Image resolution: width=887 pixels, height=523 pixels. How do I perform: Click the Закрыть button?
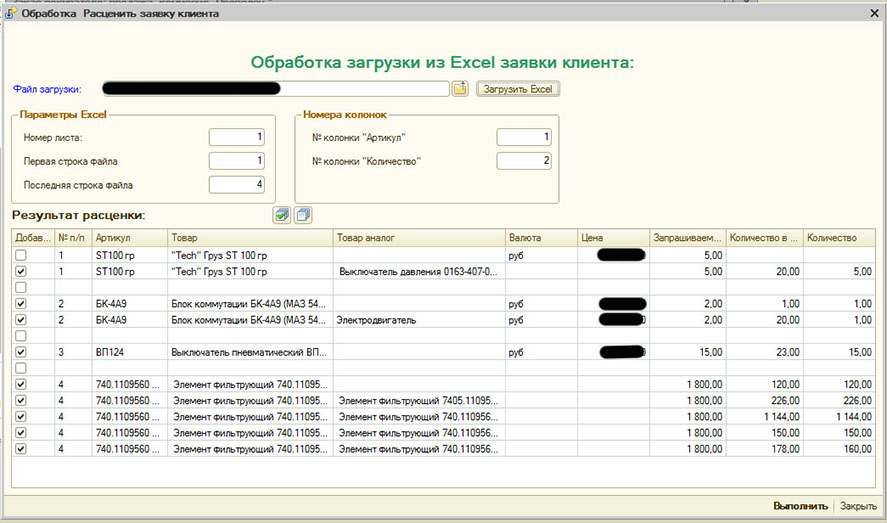click(858, 506)
